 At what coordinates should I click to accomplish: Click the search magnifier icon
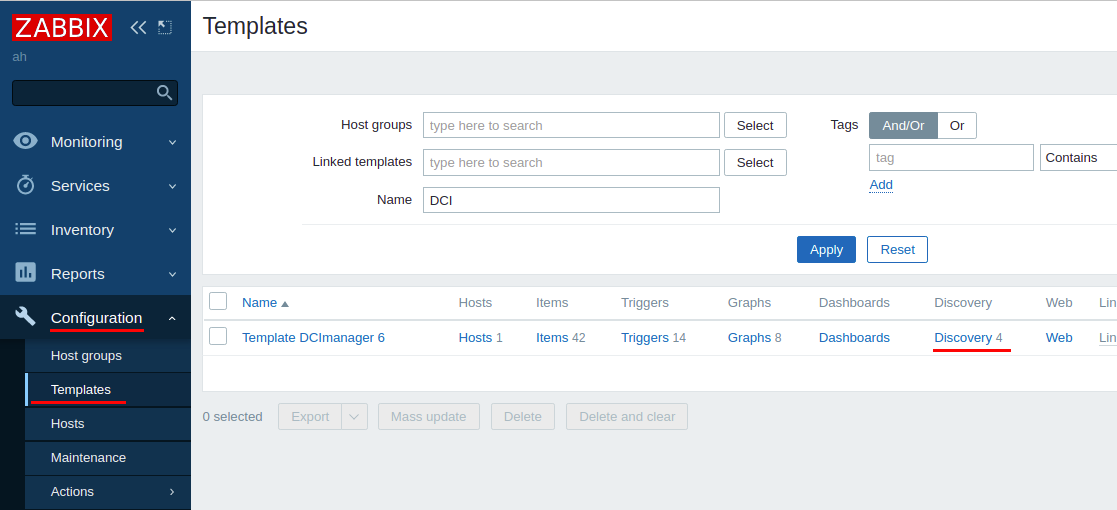tap(165, 93)
